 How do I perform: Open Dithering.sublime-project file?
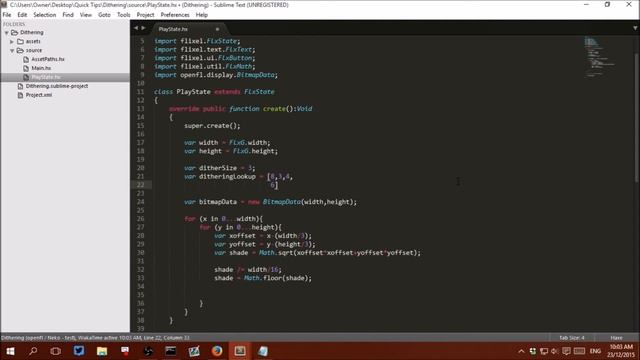click(57, 86)
